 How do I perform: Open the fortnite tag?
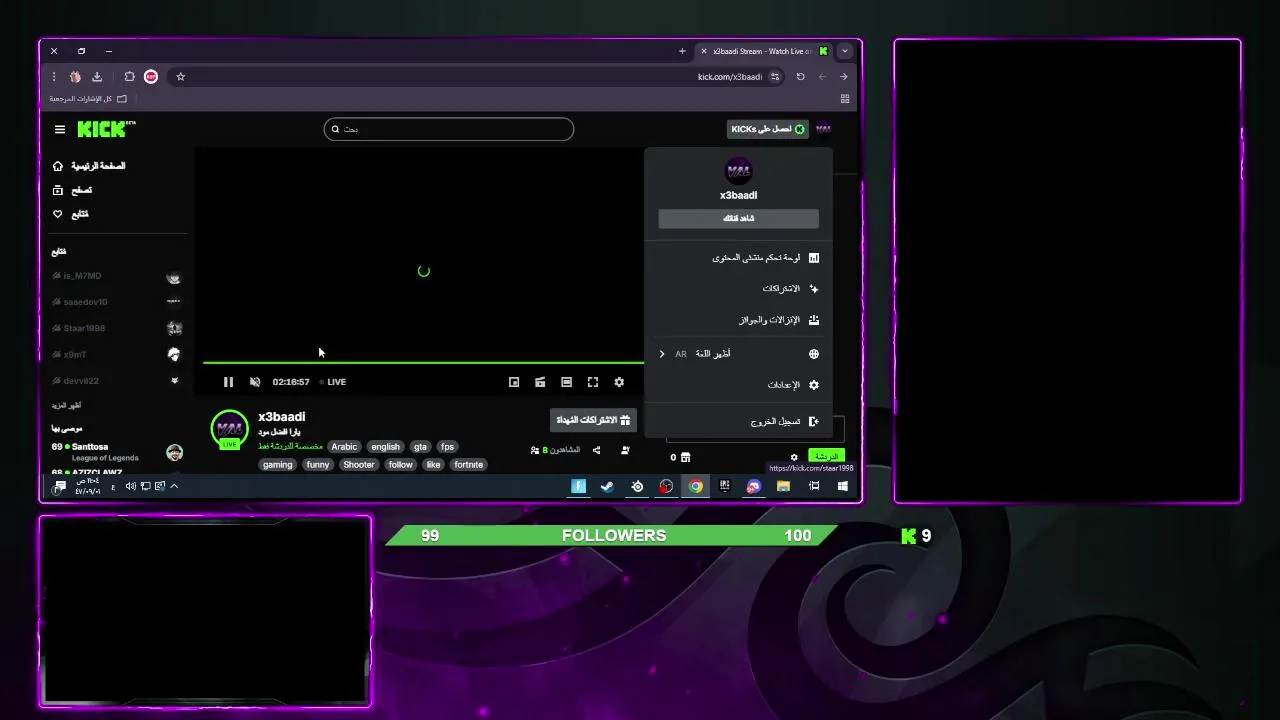tap(468, 464)
